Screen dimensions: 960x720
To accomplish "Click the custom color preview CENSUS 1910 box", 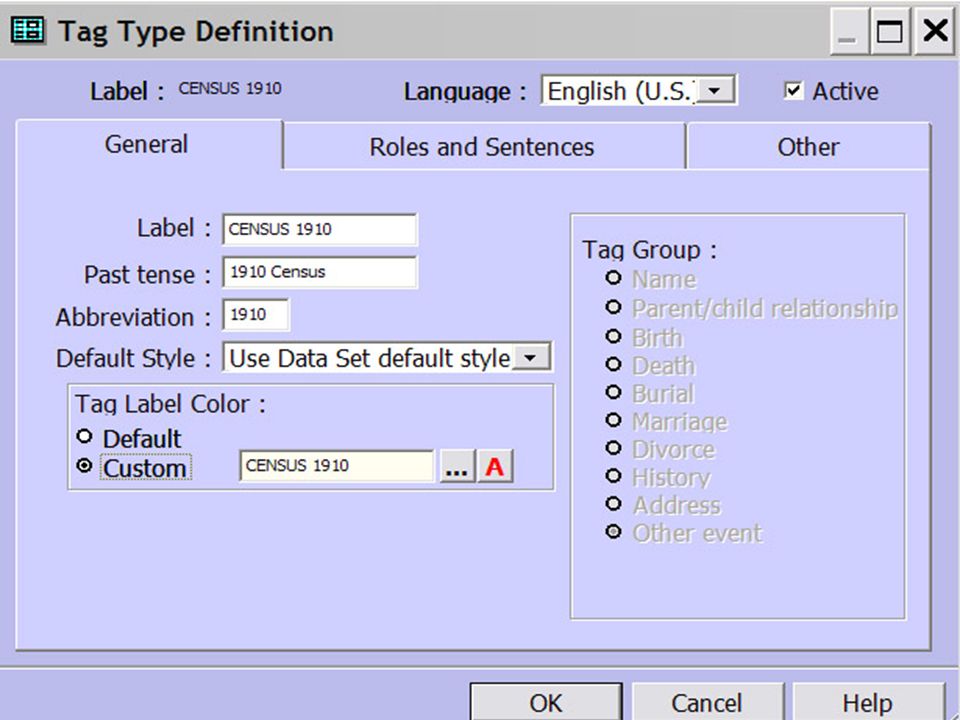I will click(x=337, y=466).
